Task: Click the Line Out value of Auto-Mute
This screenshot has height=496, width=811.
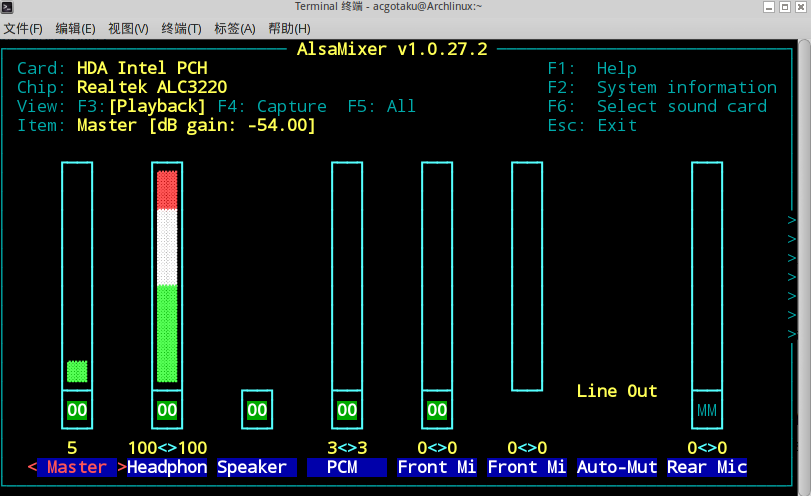Action: point(617,391)
